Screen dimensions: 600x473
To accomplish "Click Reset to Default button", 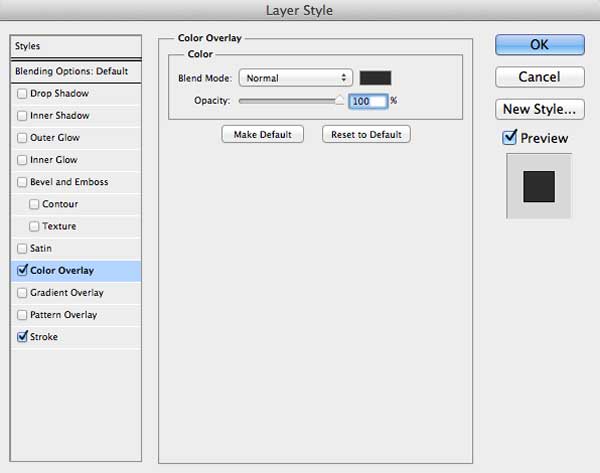I will click(x=366, y=135).
